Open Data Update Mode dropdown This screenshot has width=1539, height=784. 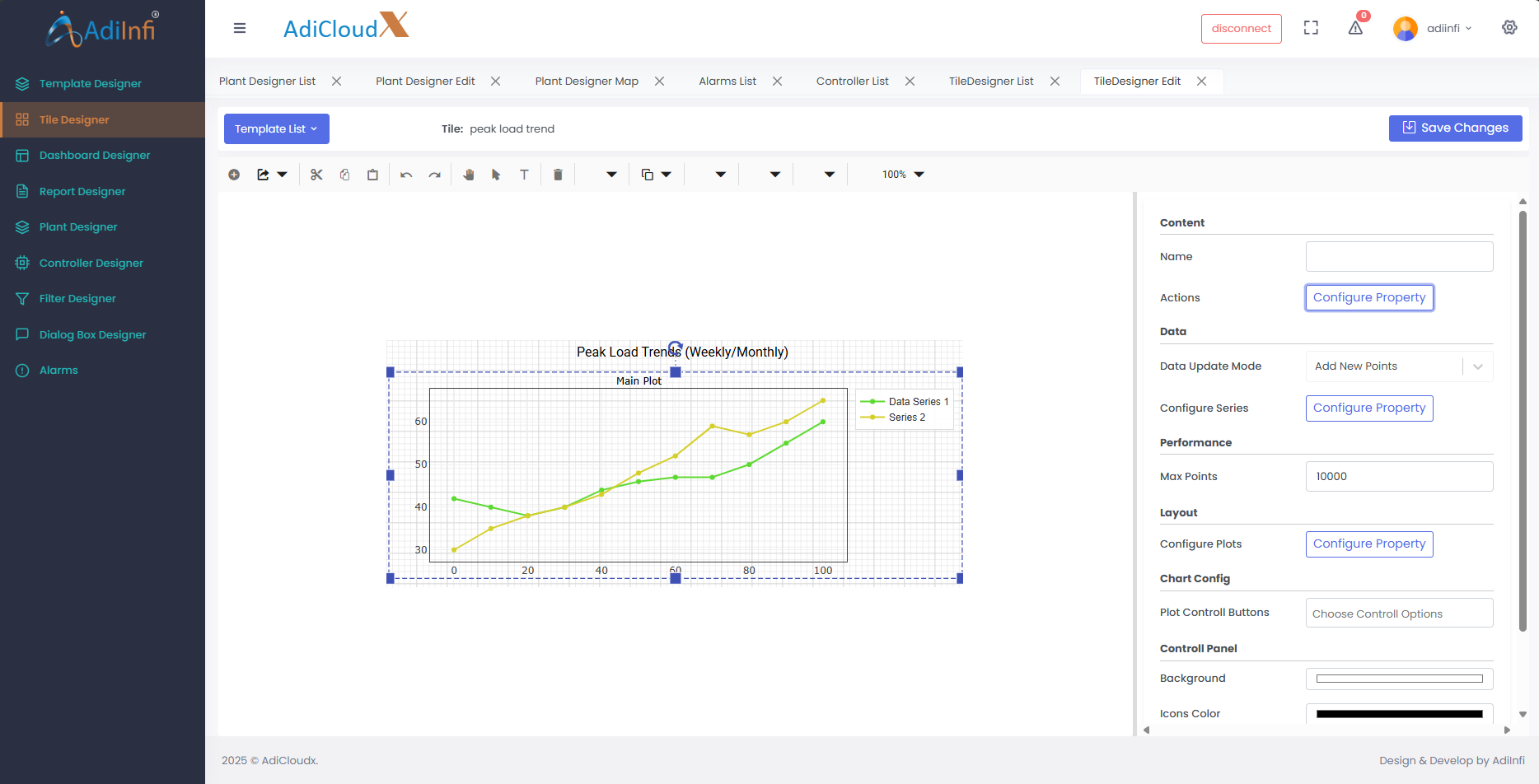1399,366
